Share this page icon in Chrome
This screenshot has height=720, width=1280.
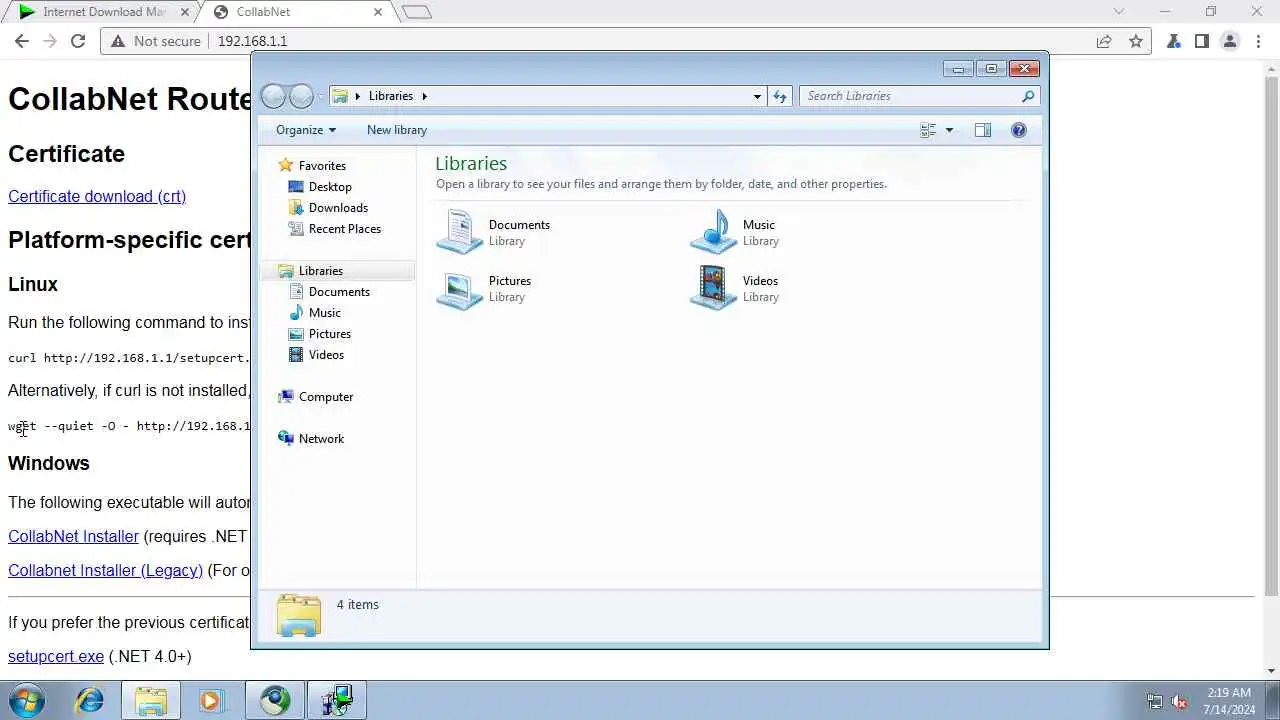pyautogui.click(x=1104, y=41)
